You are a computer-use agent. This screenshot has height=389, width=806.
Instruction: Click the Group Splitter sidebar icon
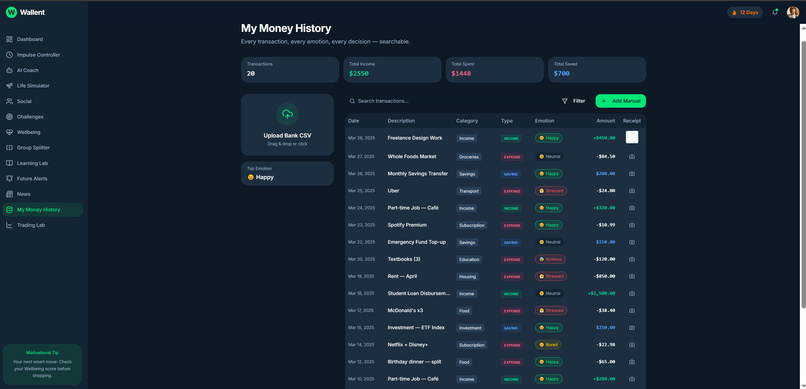[x=9, y=147]
